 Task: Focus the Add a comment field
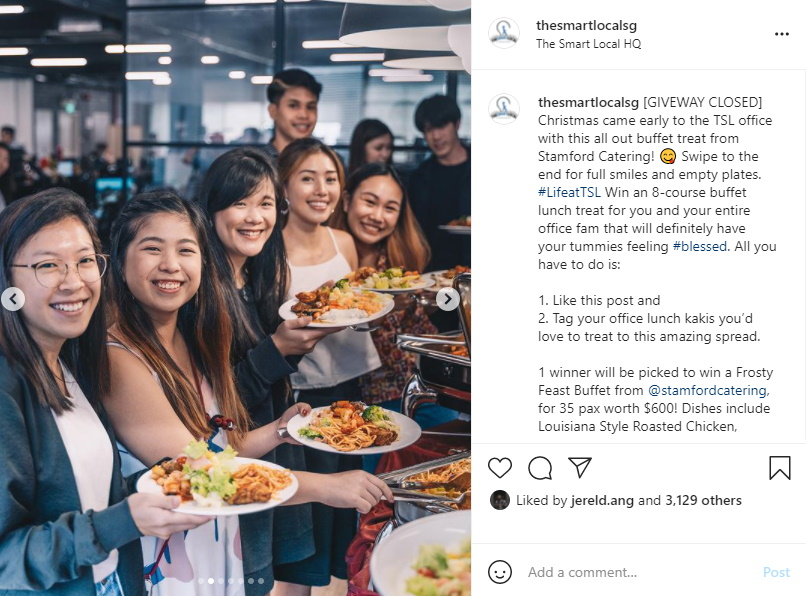coord(637,572)
